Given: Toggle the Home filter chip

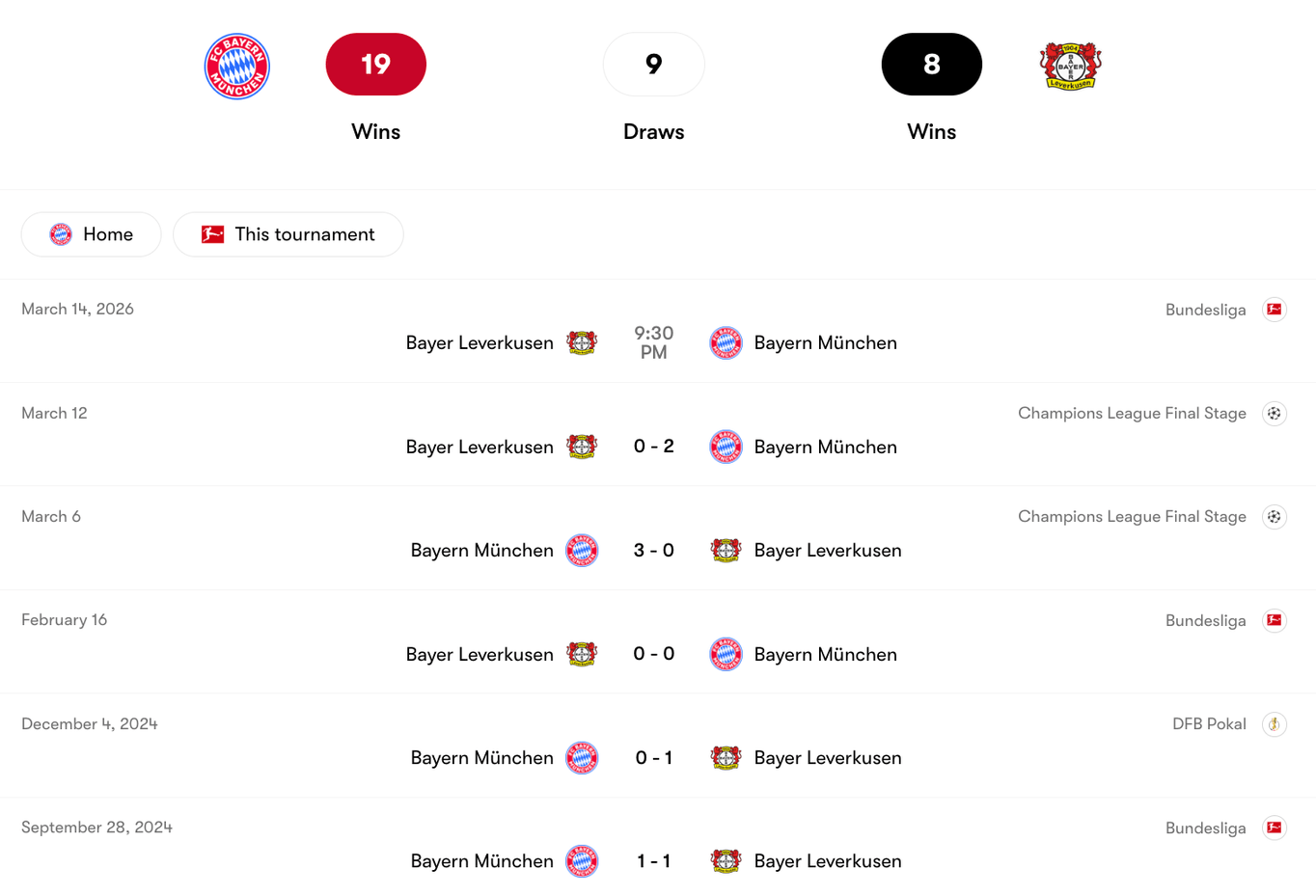Looking at the screenshot, I should click(x=91, y=233).
